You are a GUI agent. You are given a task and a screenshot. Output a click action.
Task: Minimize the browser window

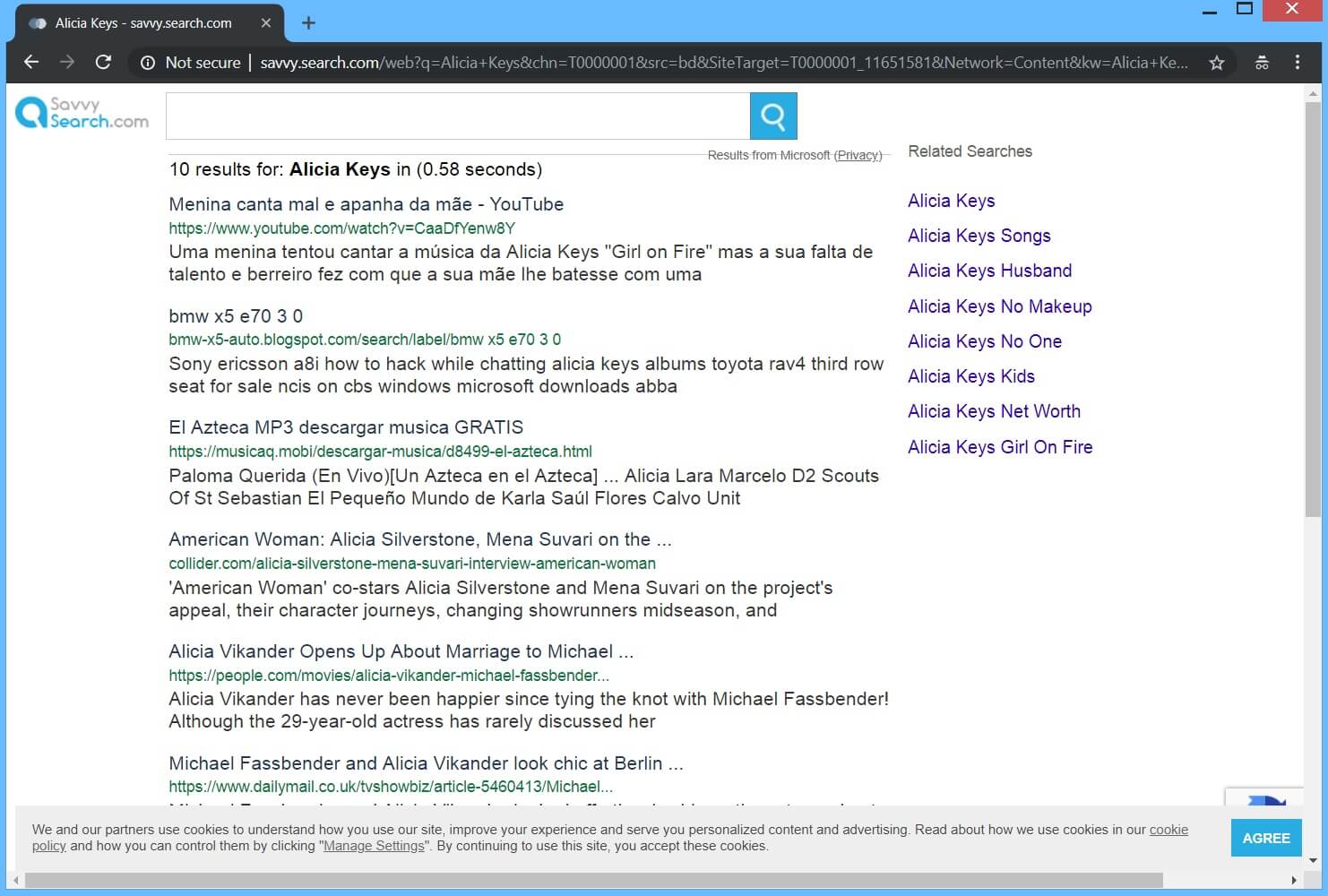(1210, 11)
